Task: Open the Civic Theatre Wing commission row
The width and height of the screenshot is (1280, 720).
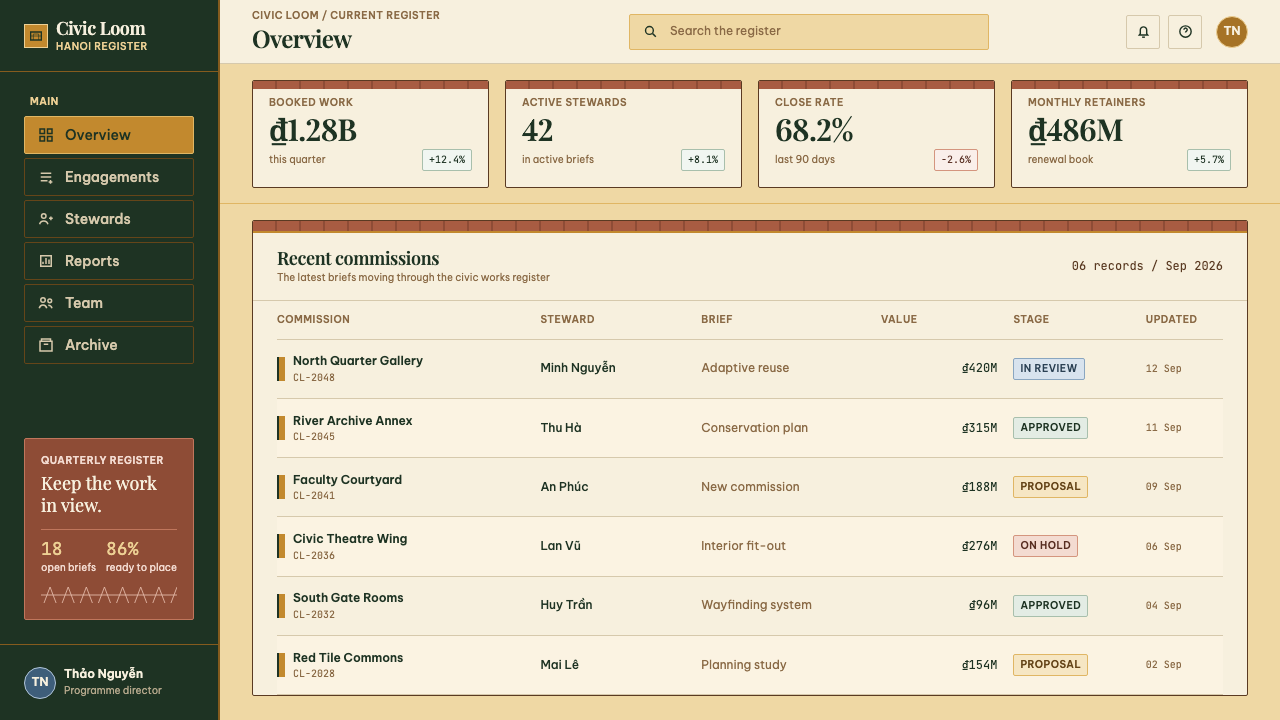Action: coord(750,546)
